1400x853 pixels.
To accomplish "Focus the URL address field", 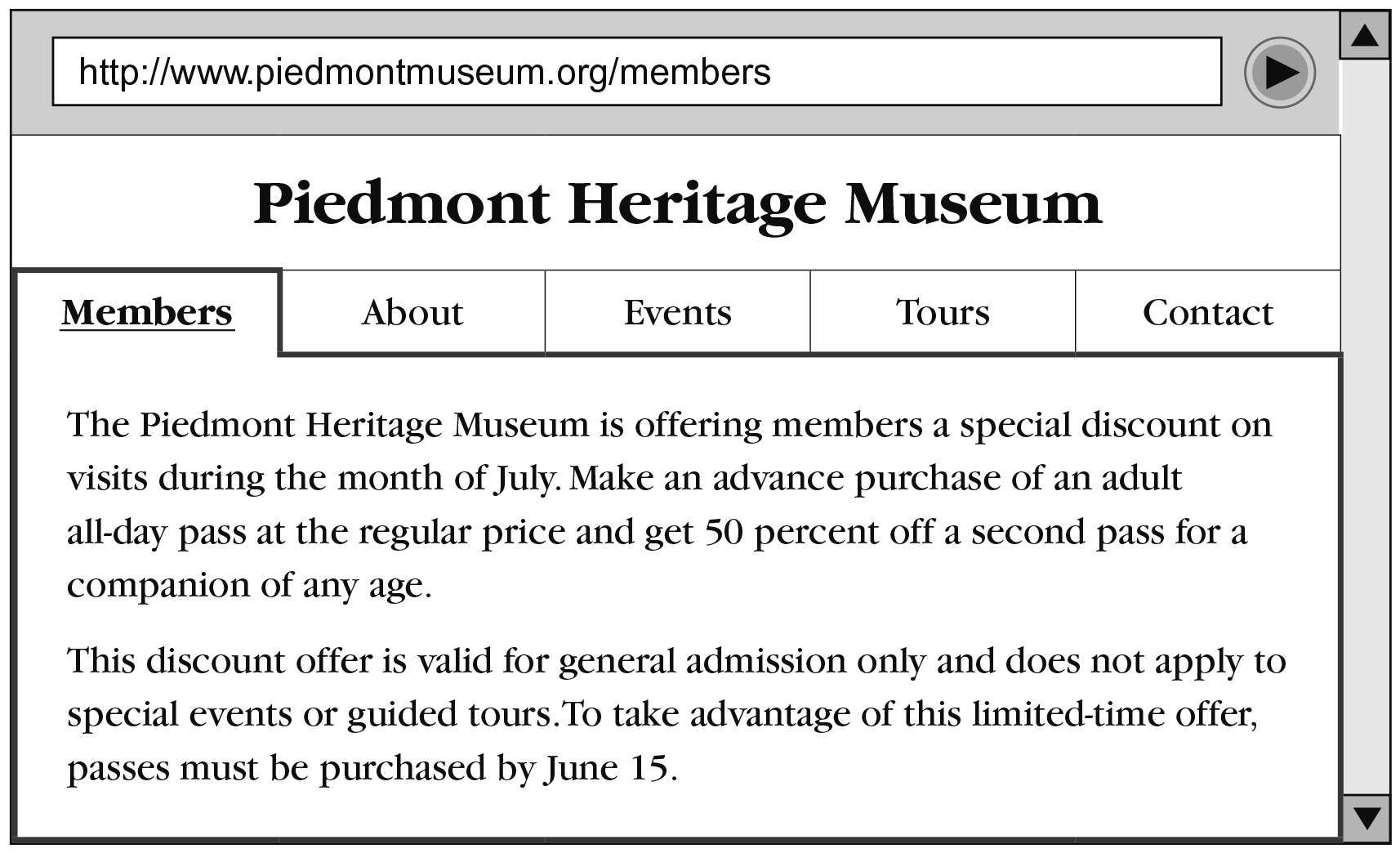I will [636, 72].
